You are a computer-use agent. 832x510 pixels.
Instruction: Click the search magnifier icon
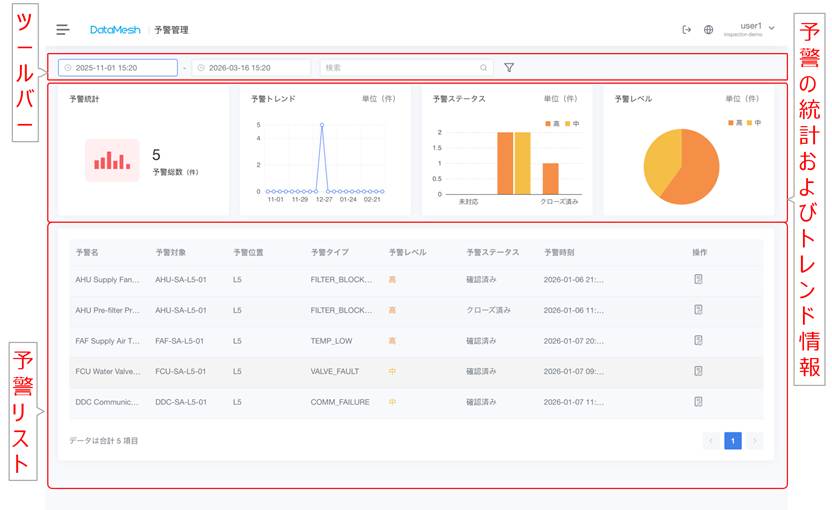pyautogui.click(x=484, y=68)
